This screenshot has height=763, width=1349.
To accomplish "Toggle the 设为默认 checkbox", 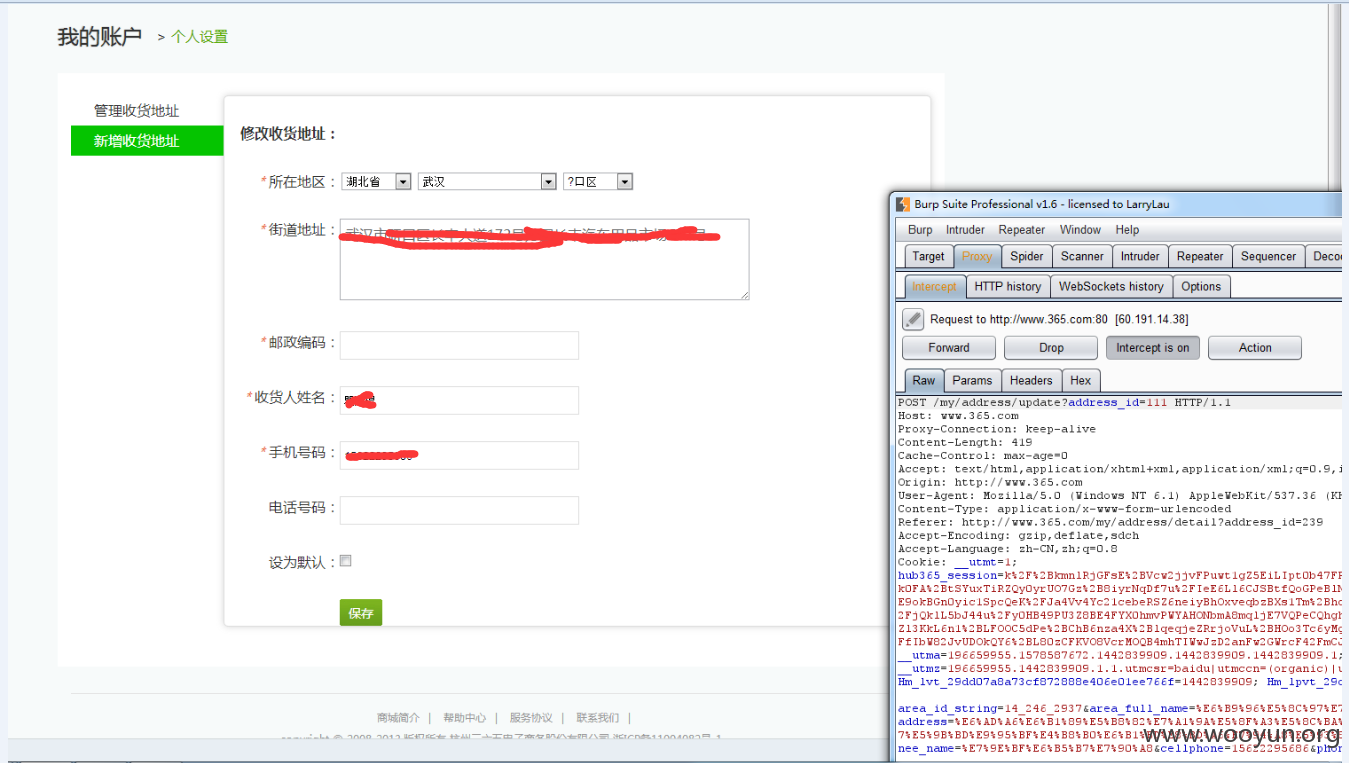I will (346, 561).
